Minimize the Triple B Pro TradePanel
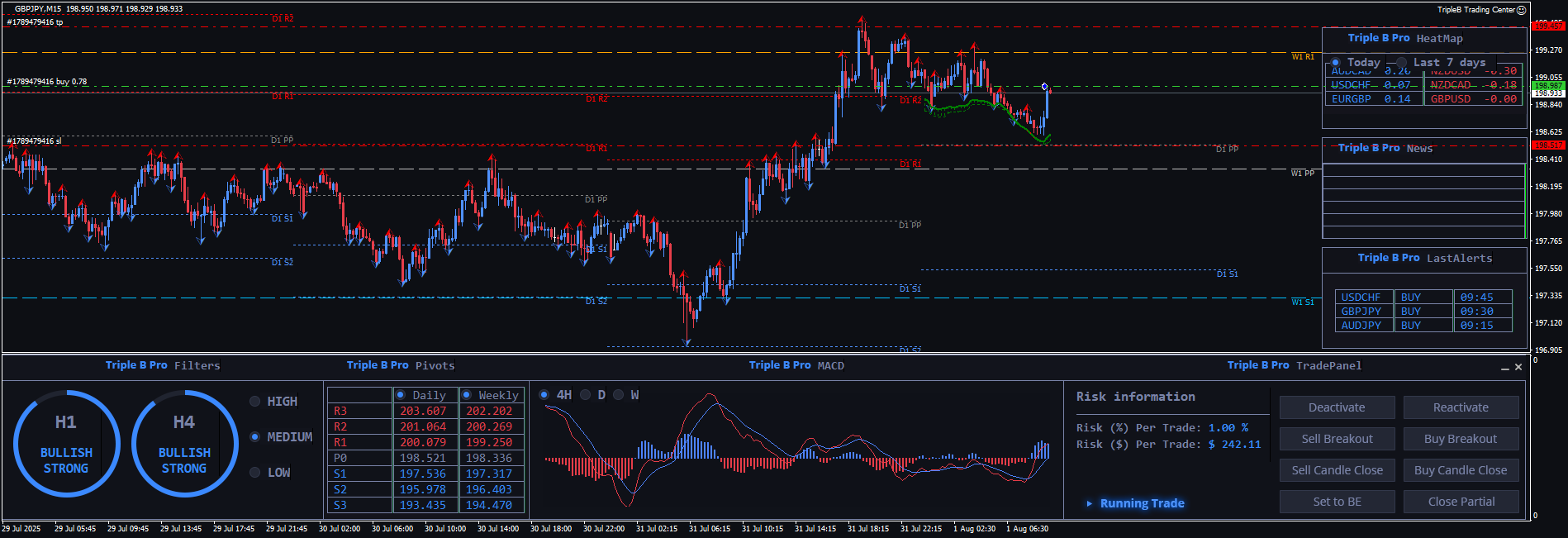This screenshot has width=1568, height=538. click(x=1504, y=368)
